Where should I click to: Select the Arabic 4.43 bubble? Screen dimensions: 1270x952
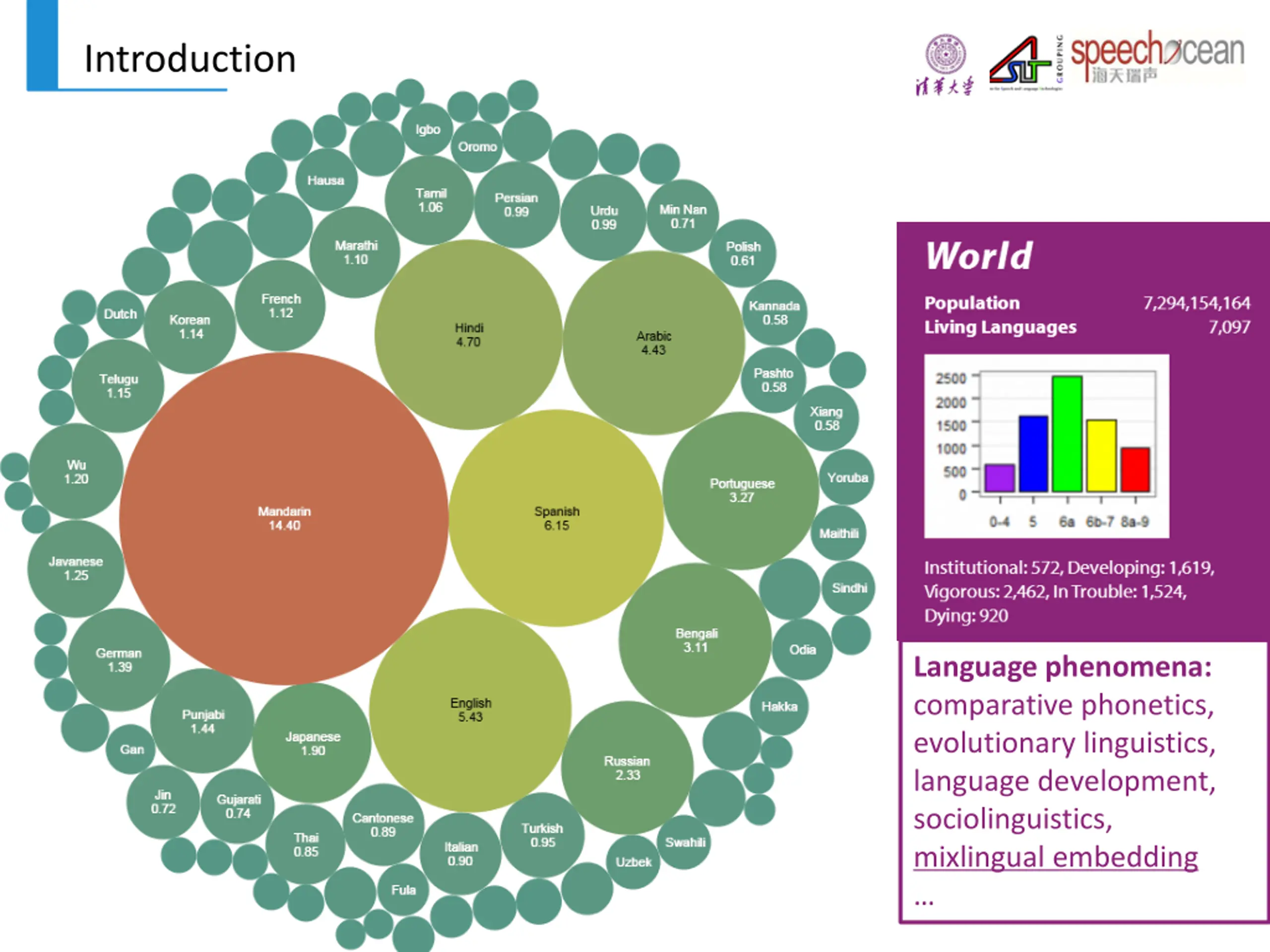653,343
